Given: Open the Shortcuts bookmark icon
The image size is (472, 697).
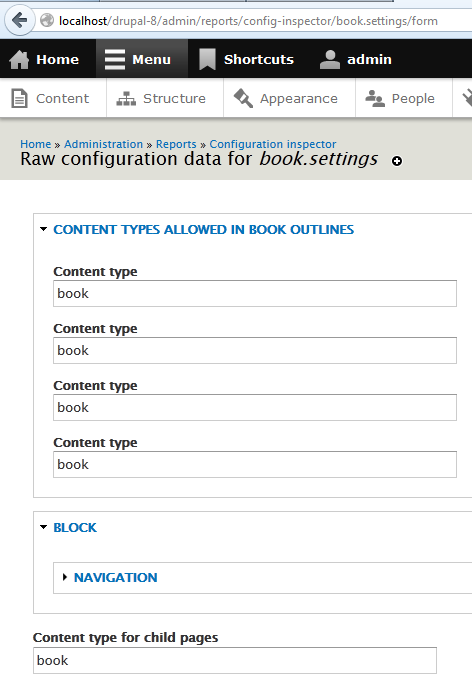Looking at the screenshot, I should point(207,60).
